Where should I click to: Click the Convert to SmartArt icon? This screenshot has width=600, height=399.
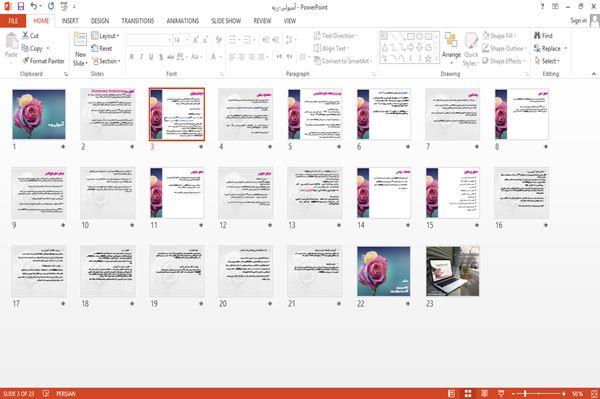click(x=317, y=60)
